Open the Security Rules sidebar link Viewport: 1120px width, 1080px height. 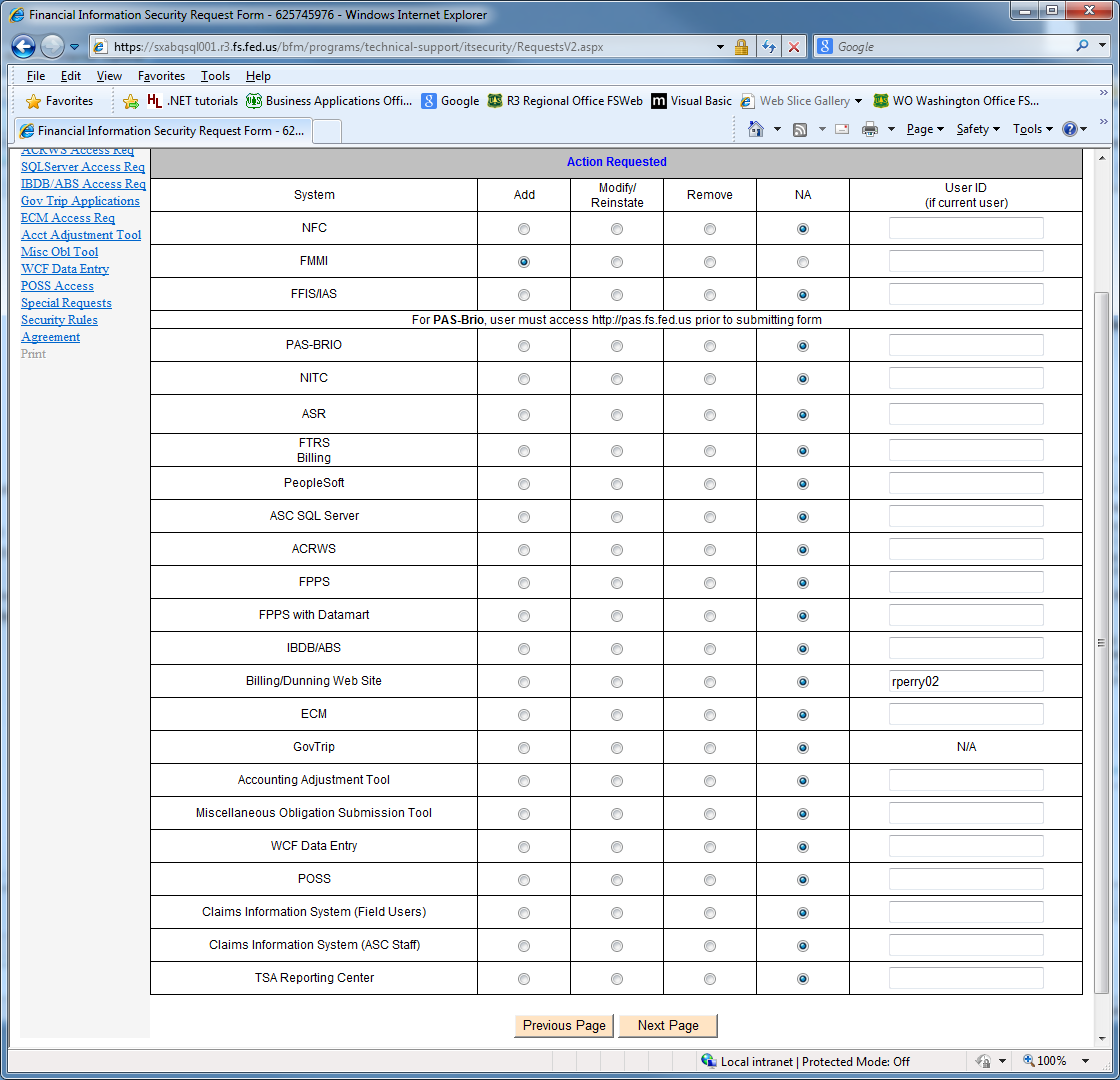click(59, 320)
